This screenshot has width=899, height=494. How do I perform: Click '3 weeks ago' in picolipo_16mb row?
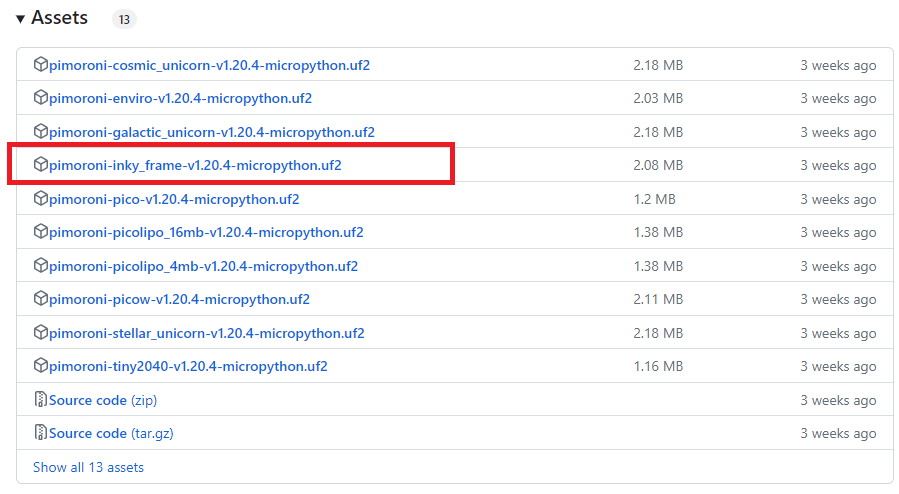pos(838,233)
